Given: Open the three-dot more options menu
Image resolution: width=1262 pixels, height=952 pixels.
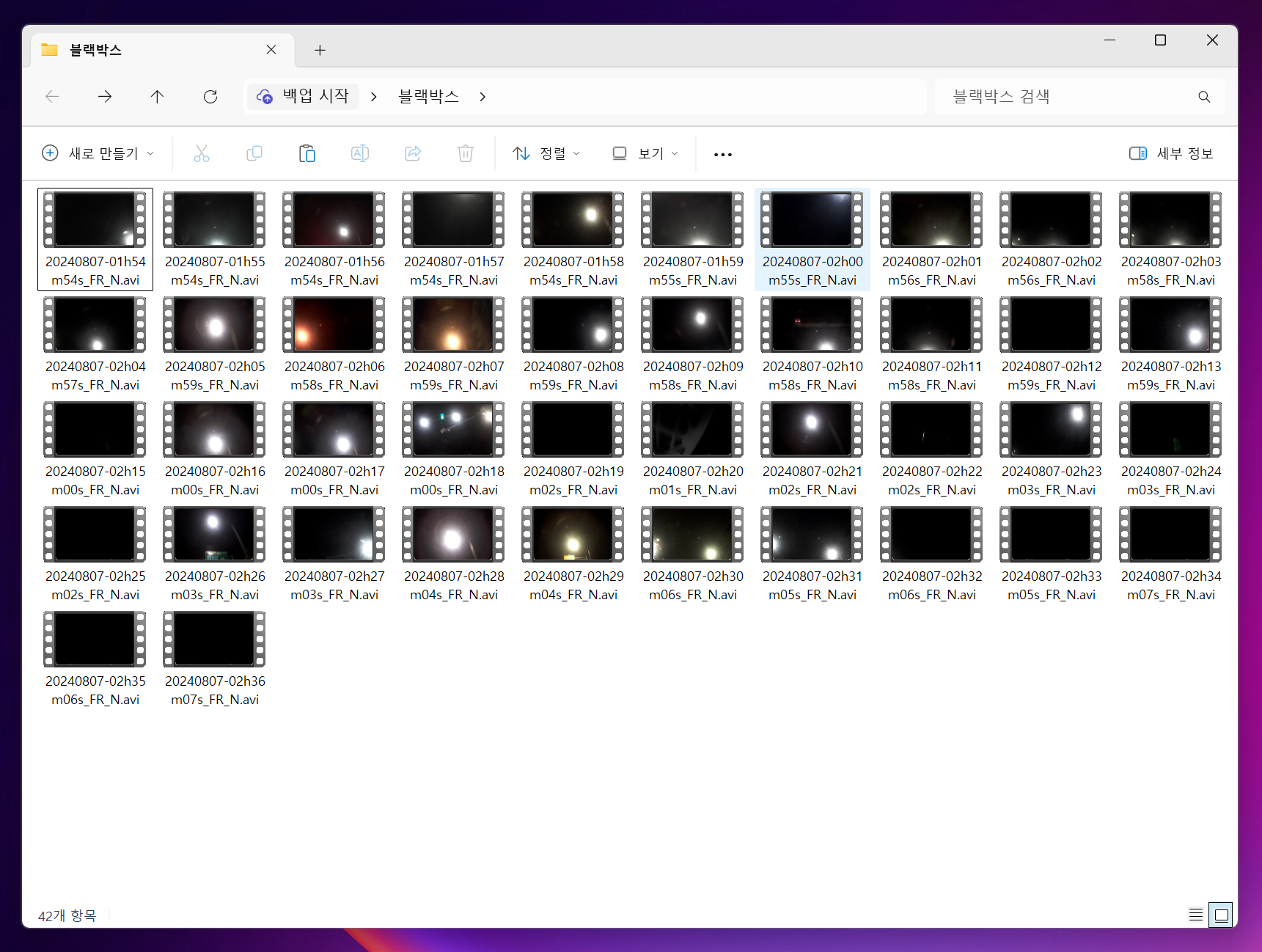Looking at the screenshot, I should pos(723,154).
